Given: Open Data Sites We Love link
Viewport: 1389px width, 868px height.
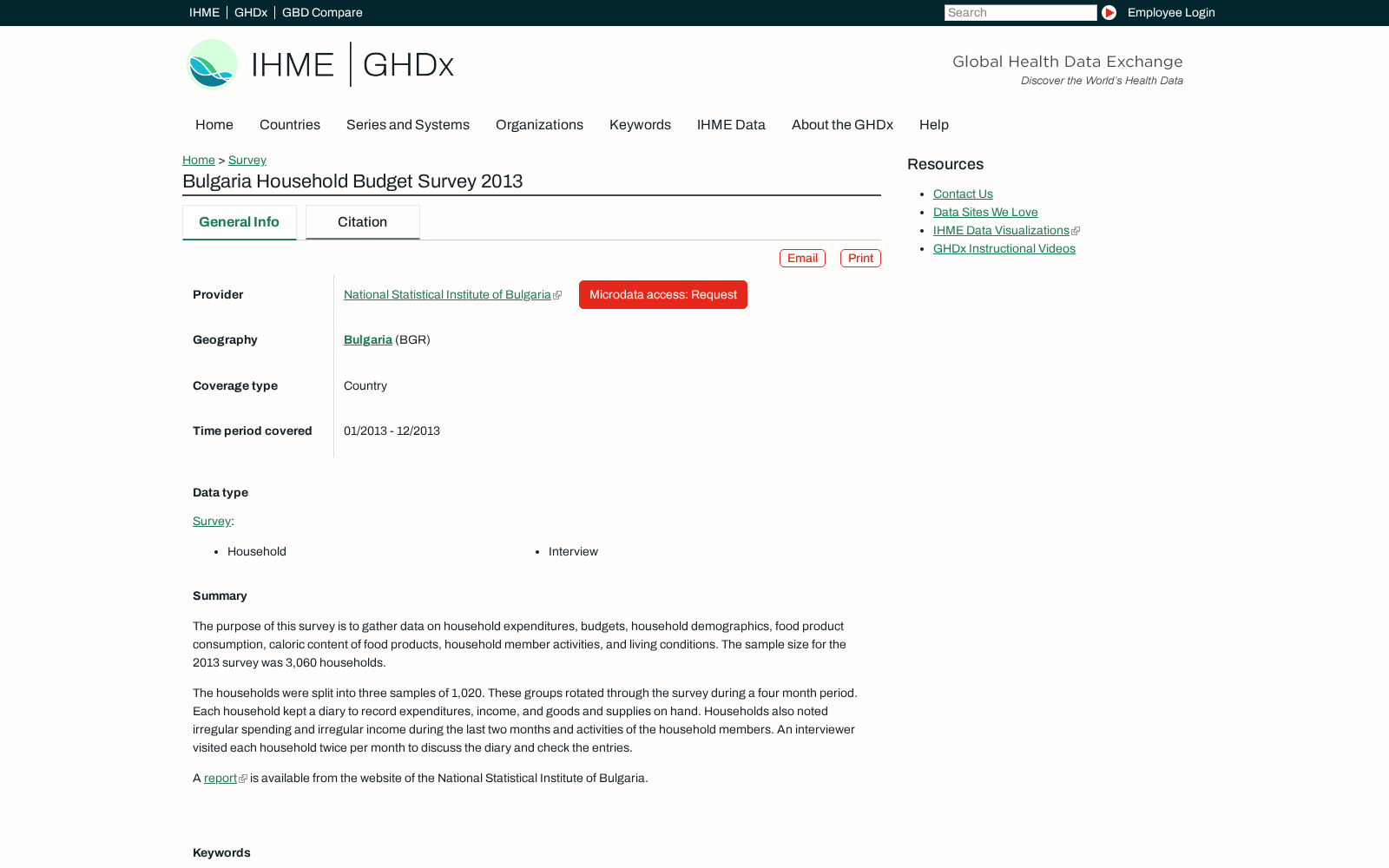Looking at the screenshot, I should point(985,213).
